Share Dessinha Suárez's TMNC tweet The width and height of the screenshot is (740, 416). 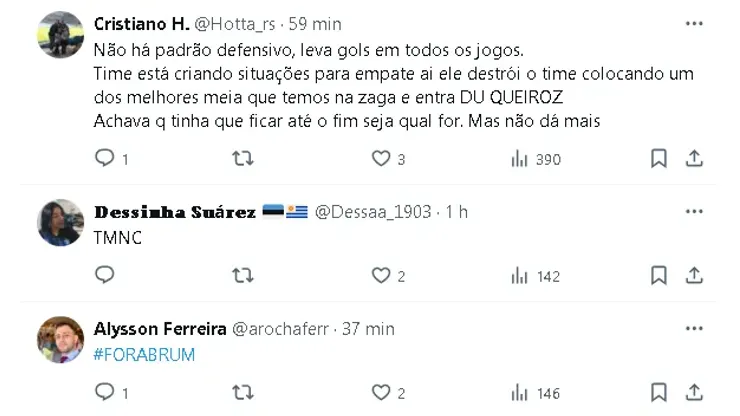point(694,275)
